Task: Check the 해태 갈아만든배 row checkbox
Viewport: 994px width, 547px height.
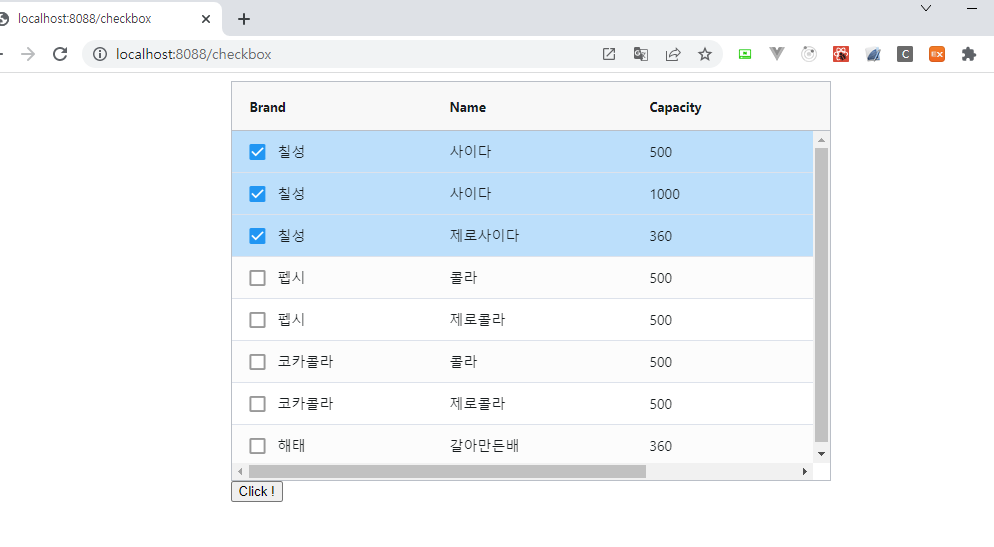Action: tap(257, 446)
